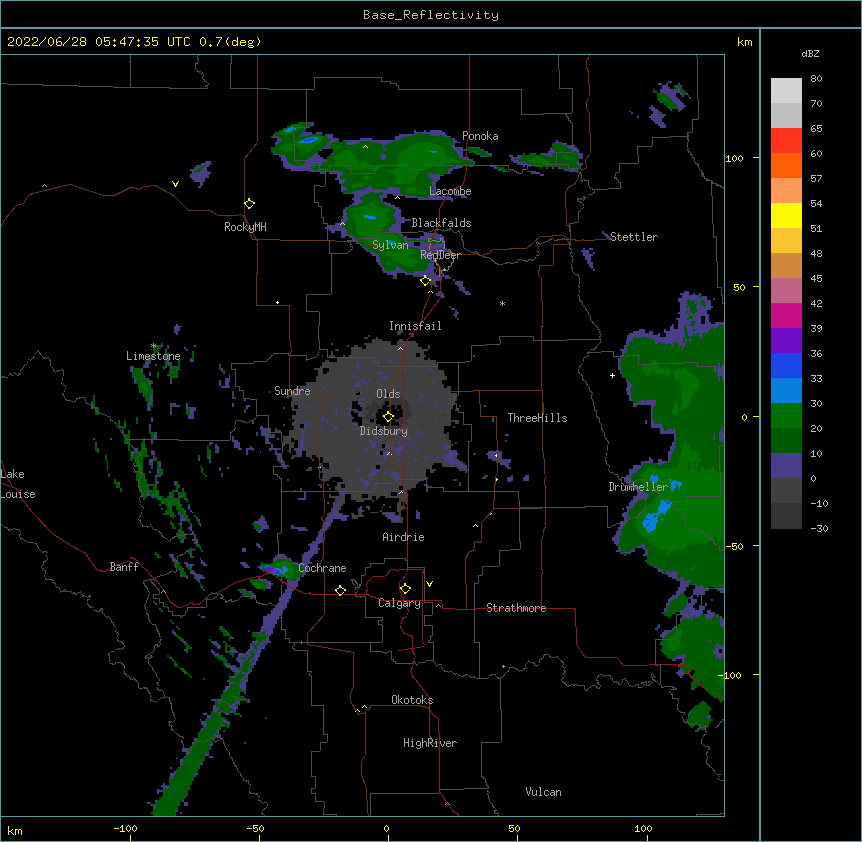
Task: Click the Base_Reflectivity title
Action: [x=431, y=15]
